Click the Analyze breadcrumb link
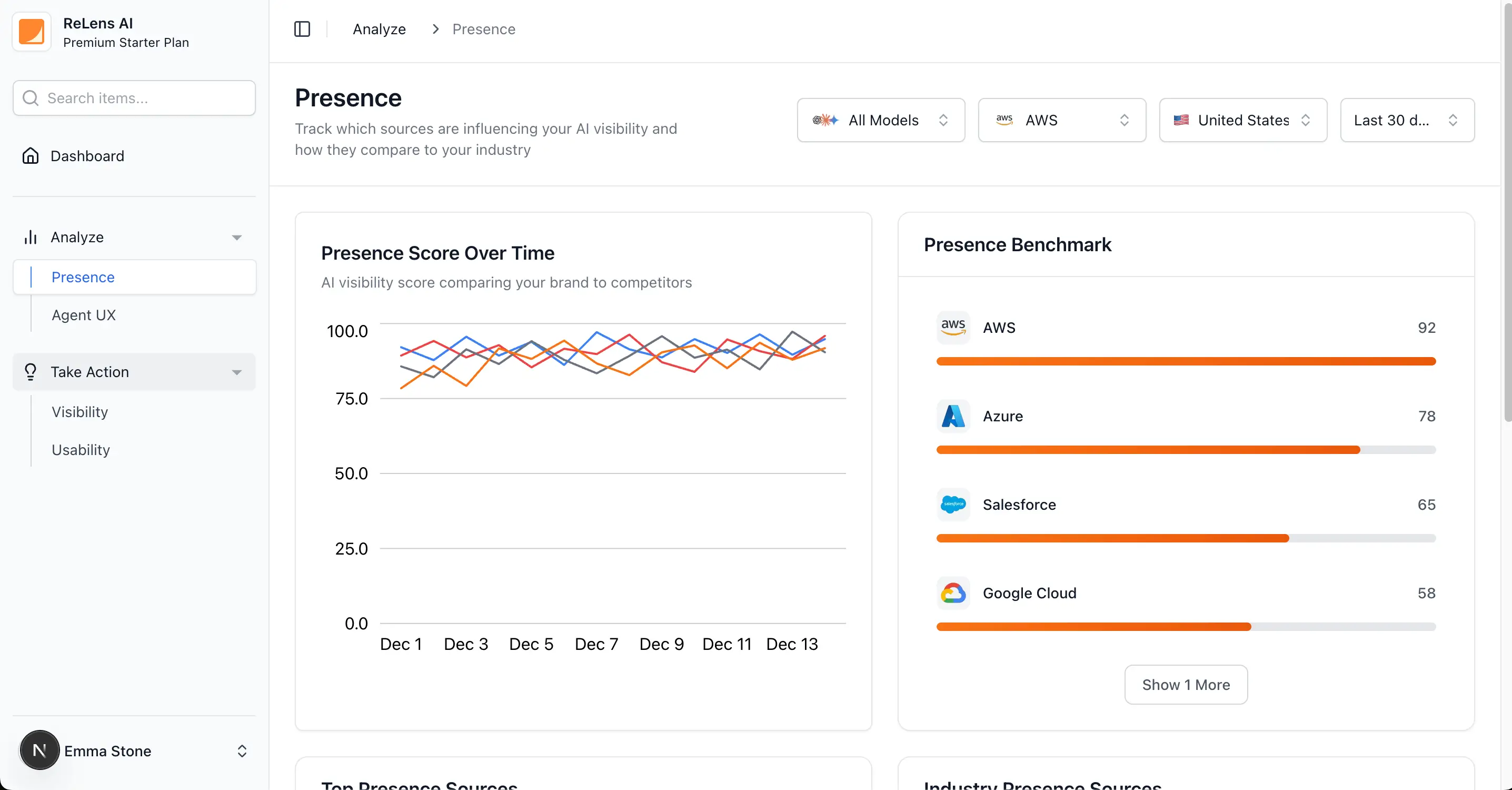Viewport: 1512px width, 790px height. click(379, 29)
